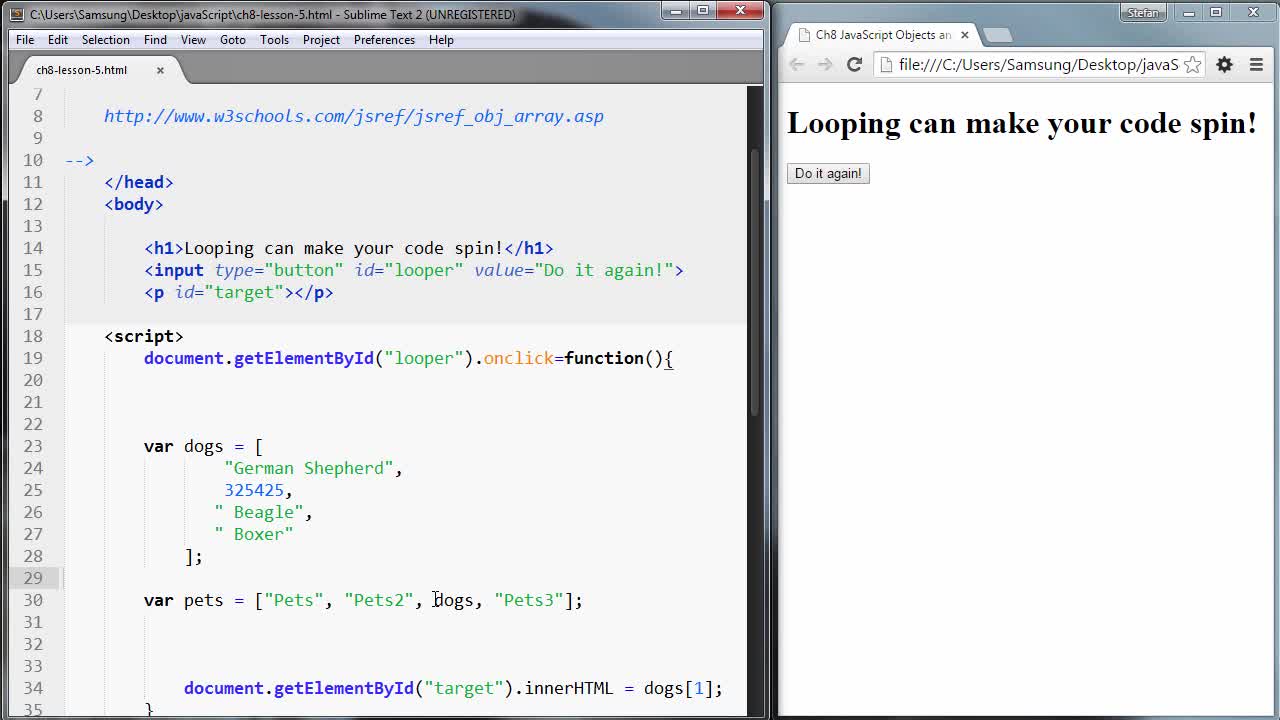Viewport: 1280px width, 720px height.
Task: Click Chrome's back arrow
Action: click(796, 64)
